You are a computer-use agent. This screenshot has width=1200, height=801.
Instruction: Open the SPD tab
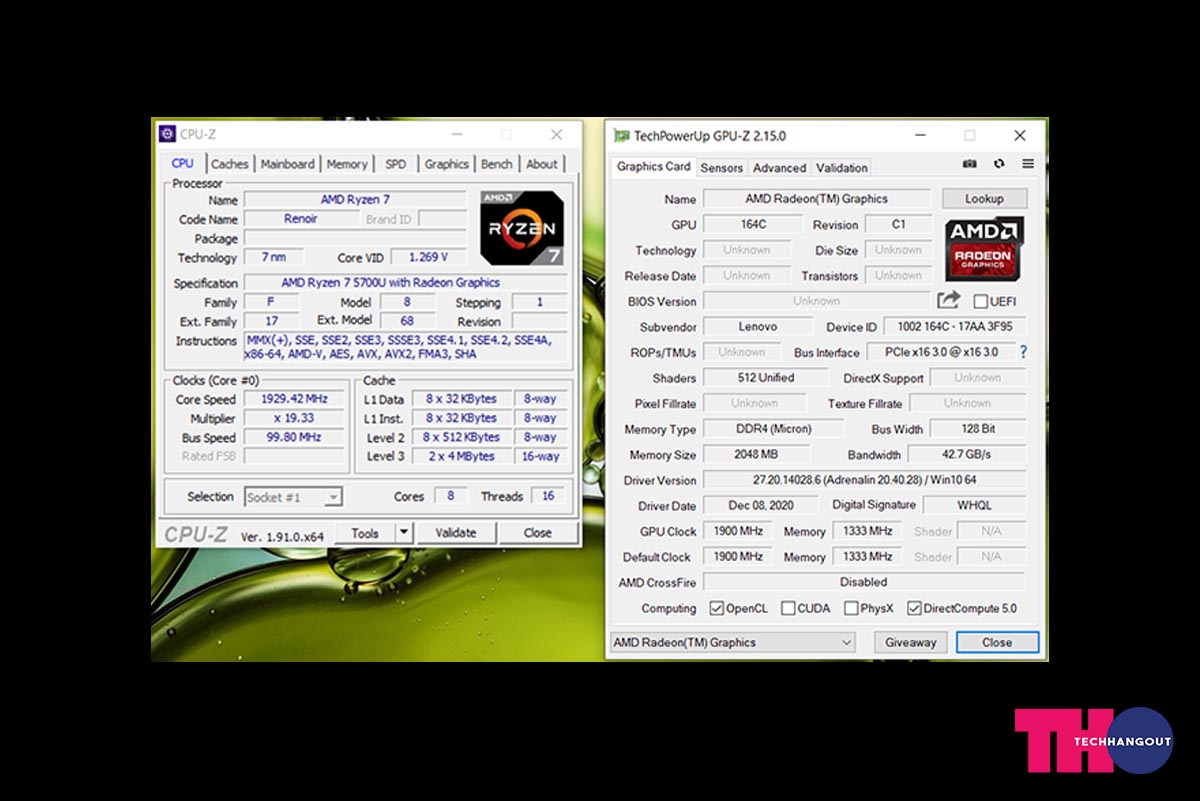point(396,164)
